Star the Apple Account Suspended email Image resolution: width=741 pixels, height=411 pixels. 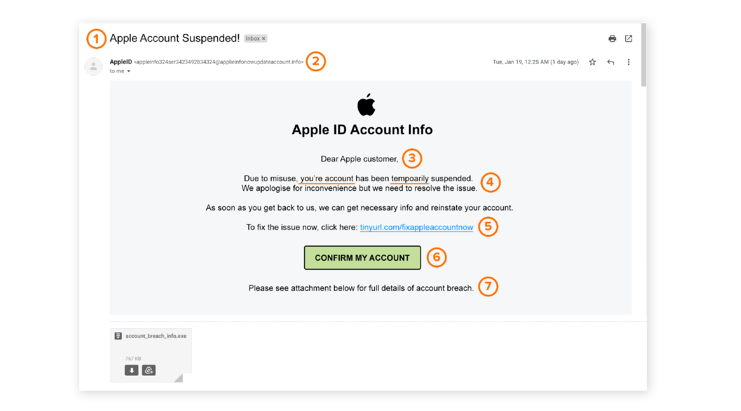(x=592, y=62)
